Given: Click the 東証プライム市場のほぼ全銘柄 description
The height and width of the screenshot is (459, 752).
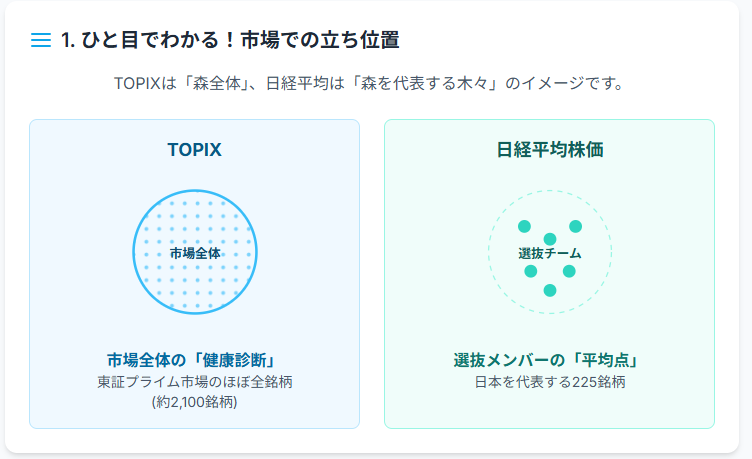Looking at the screenshot, I should 194,382.
